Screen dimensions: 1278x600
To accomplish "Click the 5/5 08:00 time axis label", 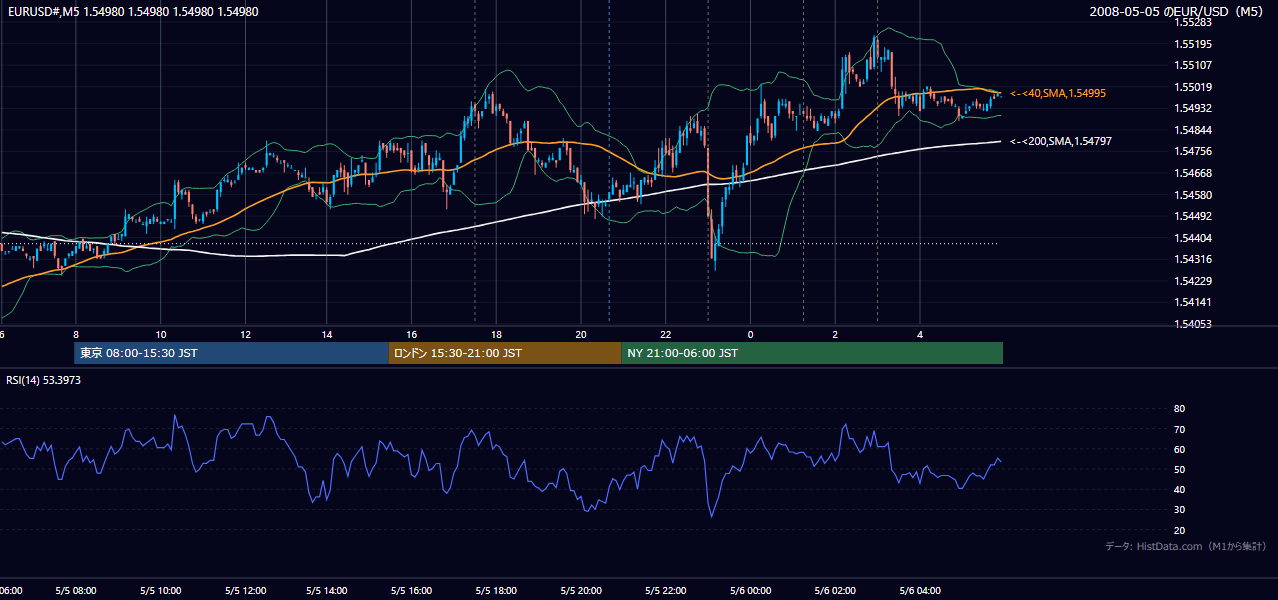I will point(76,591).
